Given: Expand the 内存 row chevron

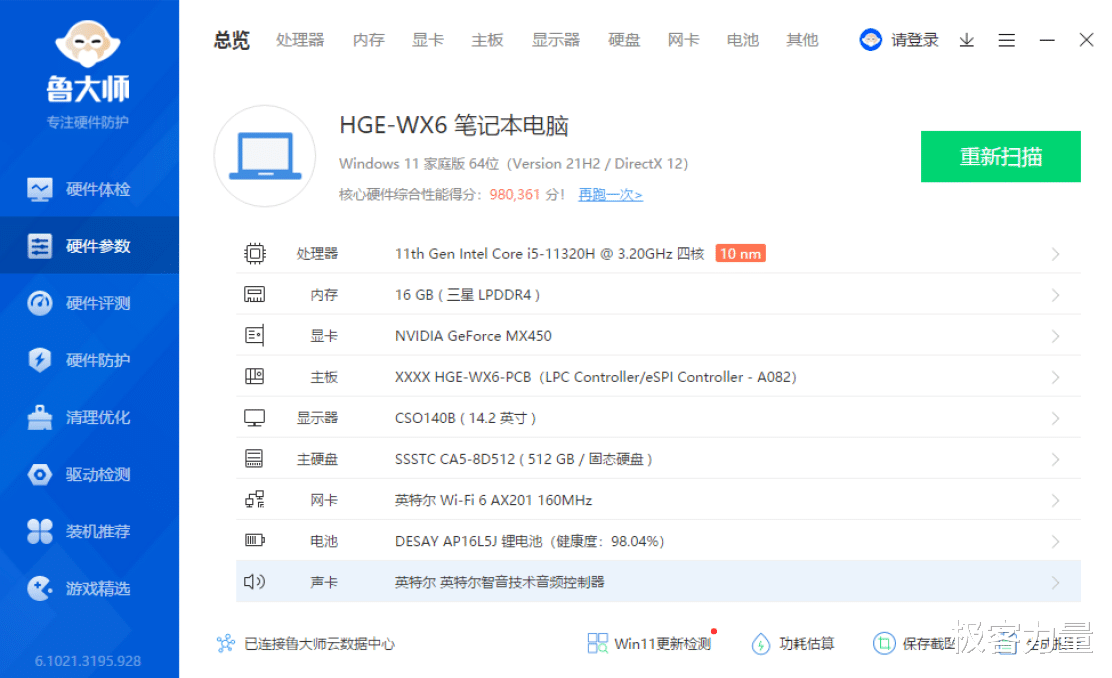Looking at the screenshot, I should click(1055, 295).
